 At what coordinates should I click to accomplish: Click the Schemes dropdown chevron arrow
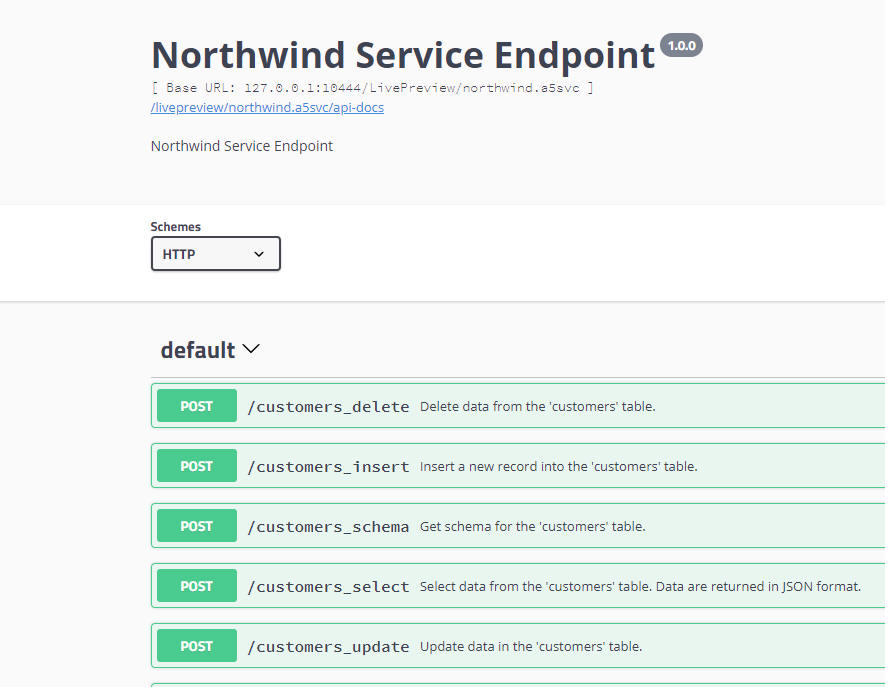pyautogui.click(x=259, y=254)
